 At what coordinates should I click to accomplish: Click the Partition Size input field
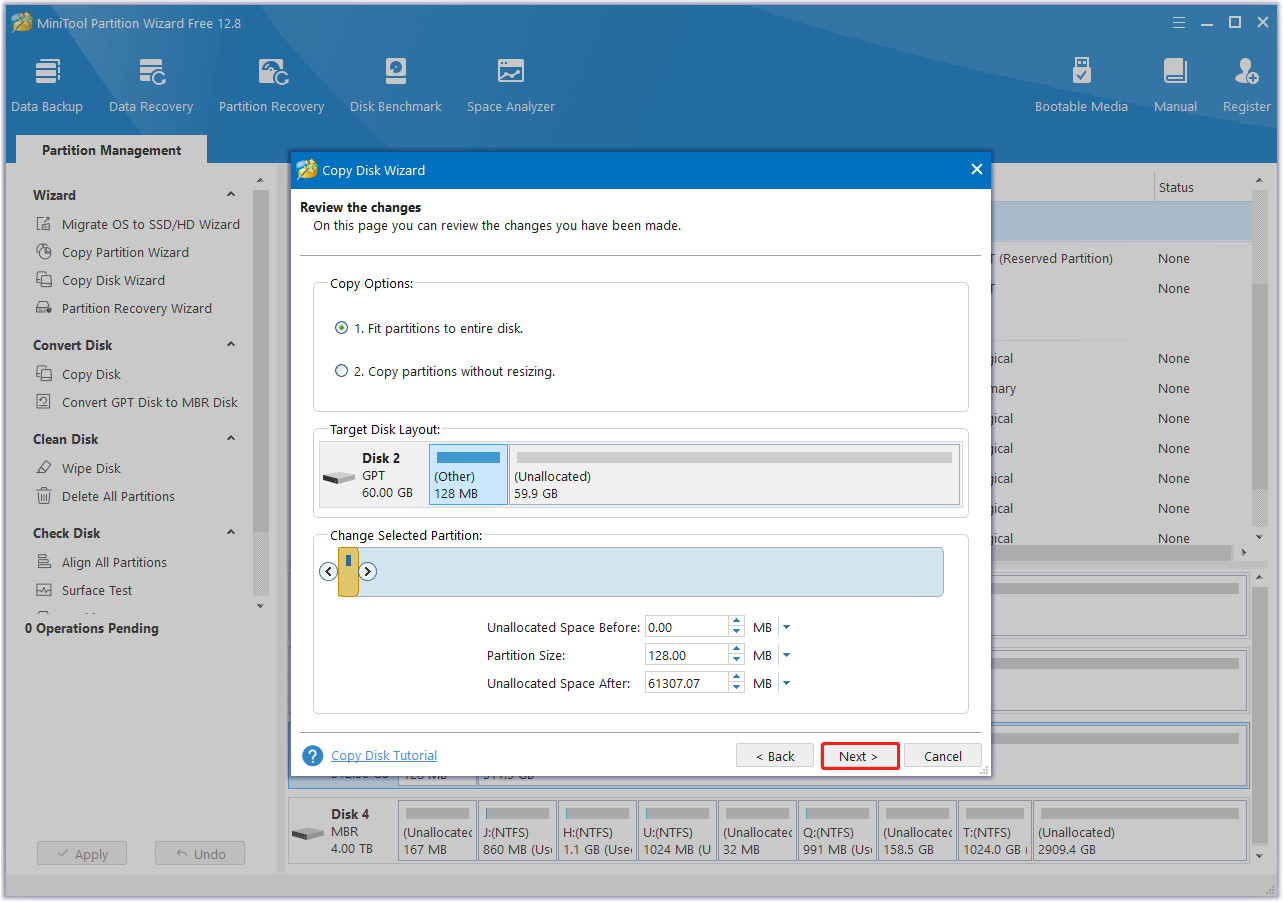tap(687, 655)
